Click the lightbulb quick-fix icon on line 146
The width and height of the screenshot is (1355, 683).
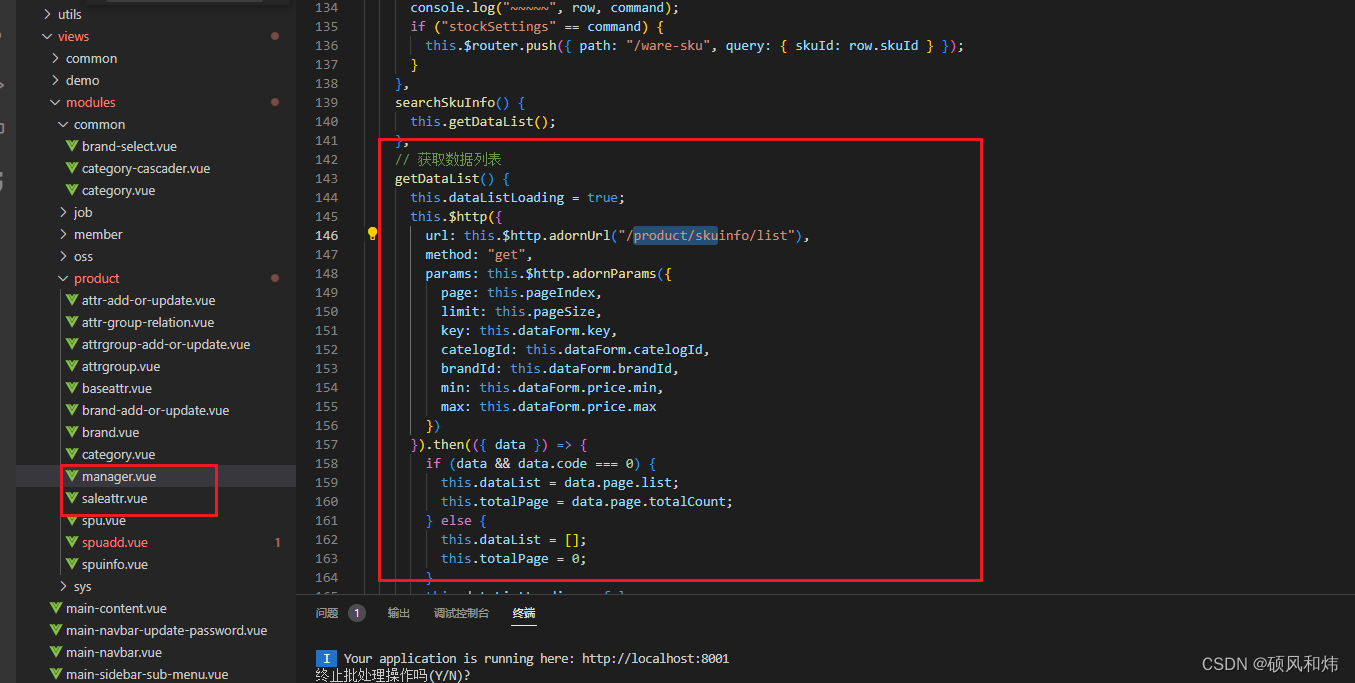372,234
